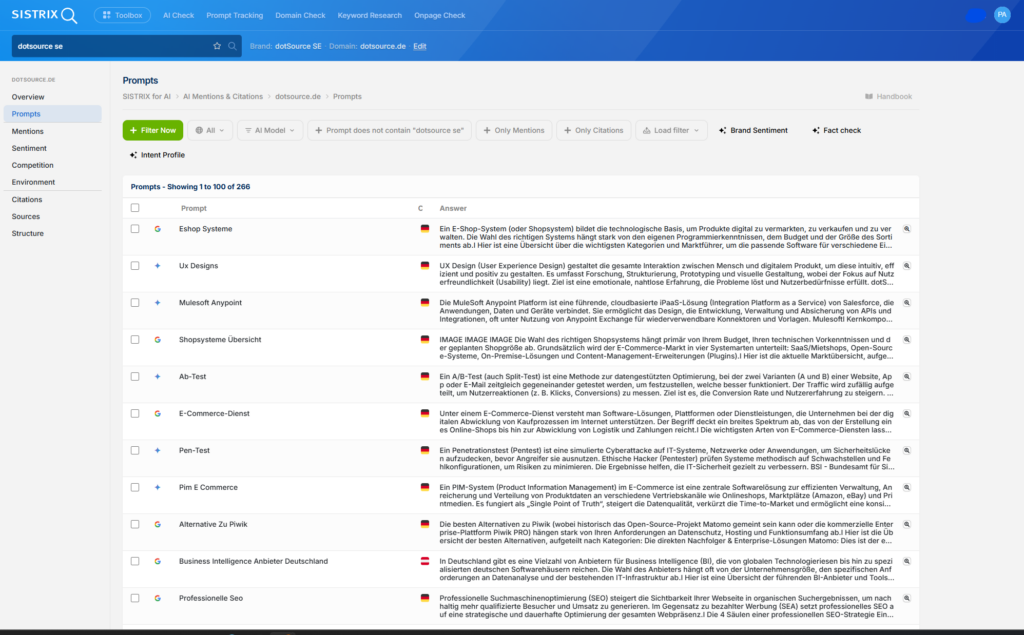Tick the checkbox for Eshop Systeme
The width and height of the screenshot is (1024, 635).
click(135, 229)
